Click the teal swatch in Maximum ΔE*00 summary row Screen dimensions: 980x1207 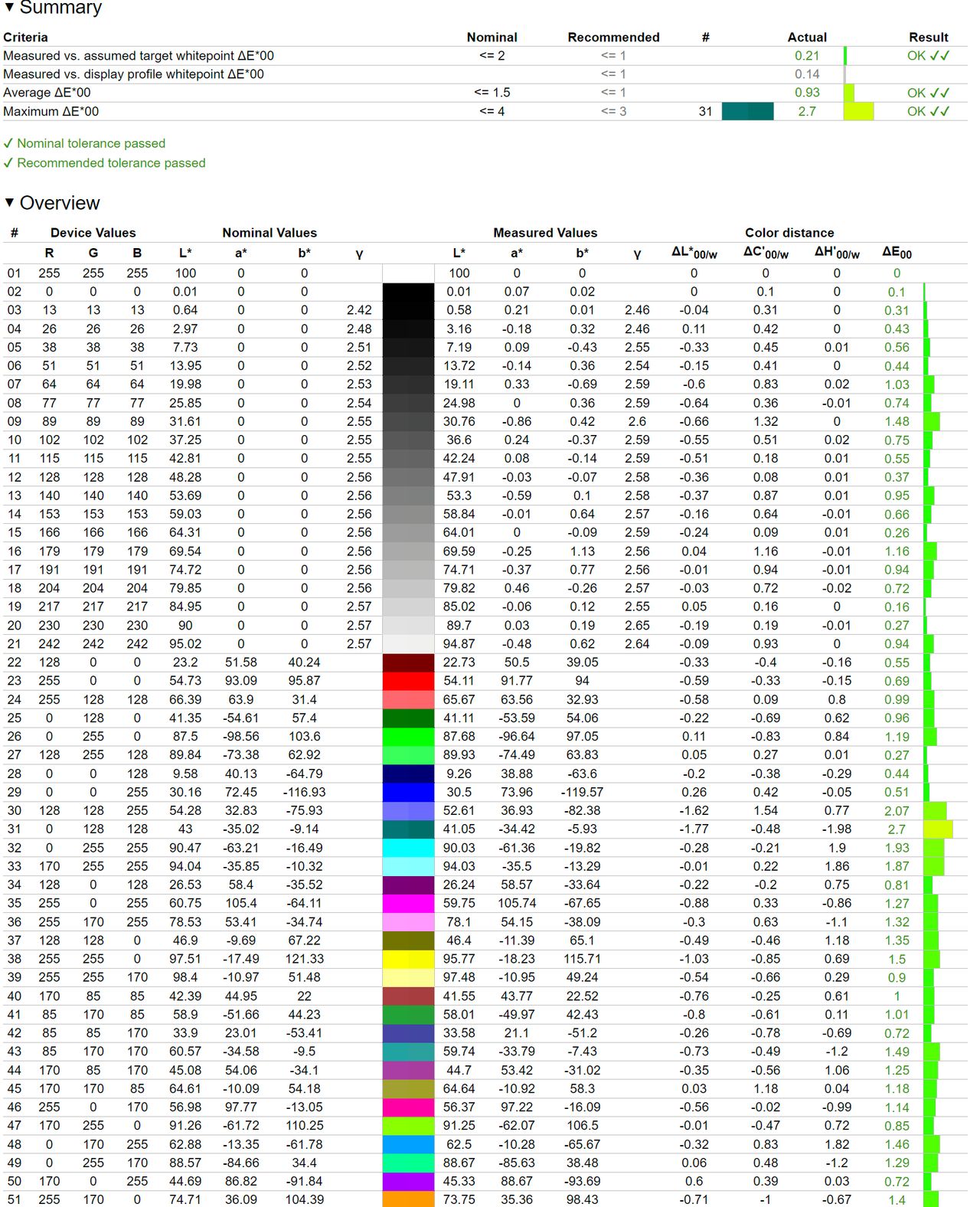coord(747,111)
